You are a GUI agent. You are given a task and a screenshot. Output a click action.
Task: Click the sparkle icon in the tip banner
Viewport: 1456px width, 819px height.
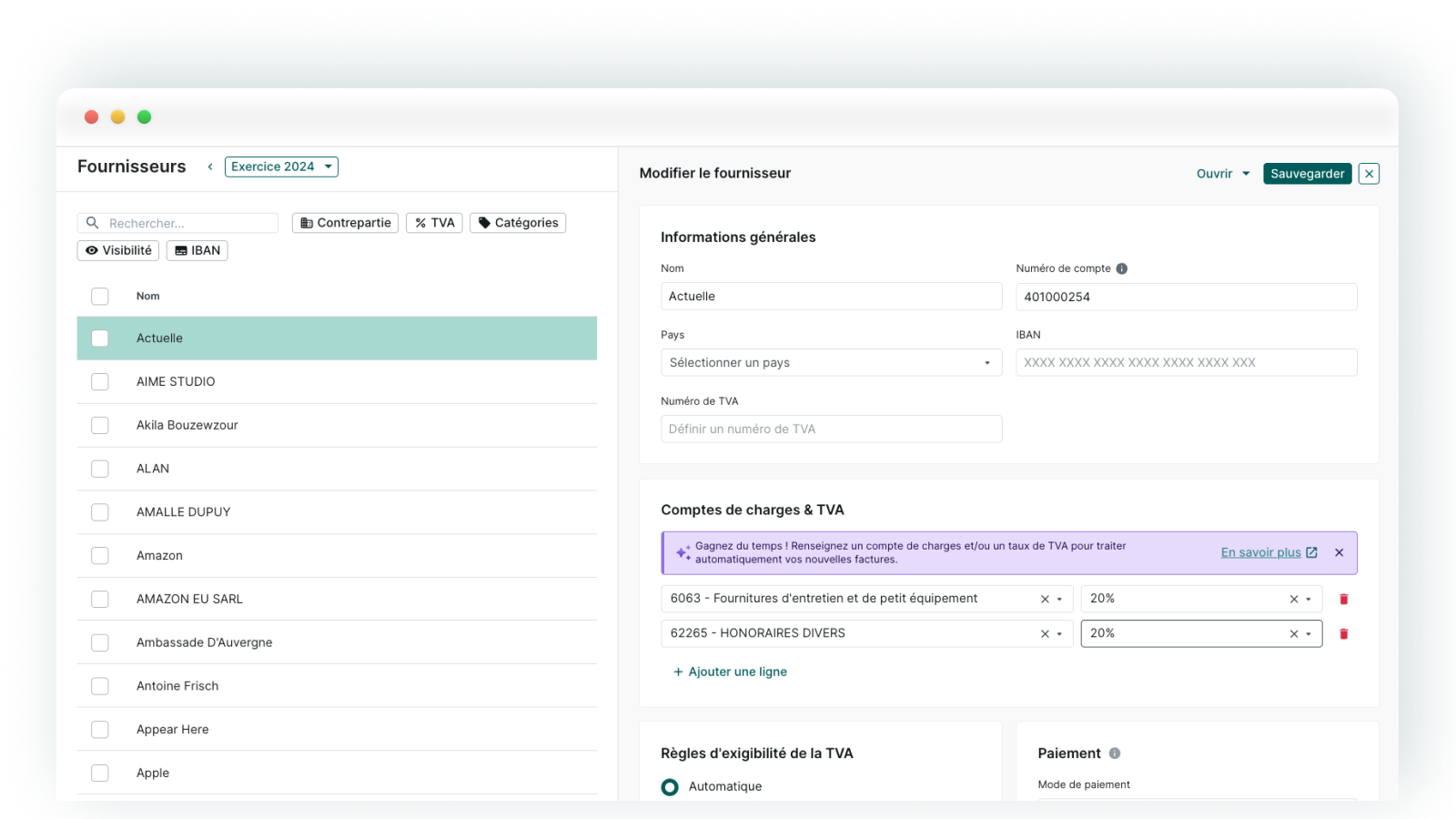[x=682, y=552]
